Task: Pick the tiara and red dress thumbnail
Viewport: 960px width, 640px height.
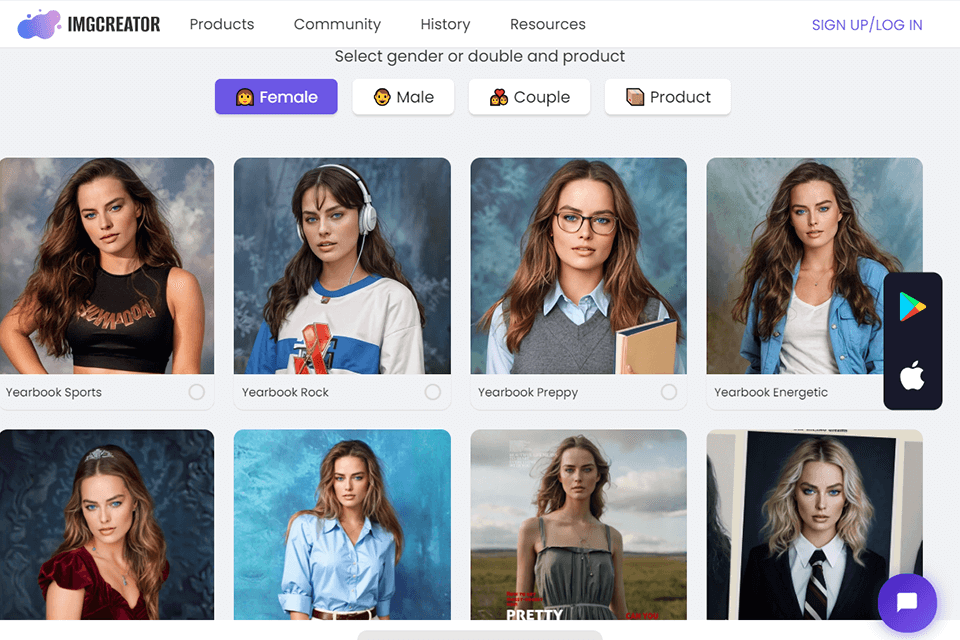Action: click(107, 524)
